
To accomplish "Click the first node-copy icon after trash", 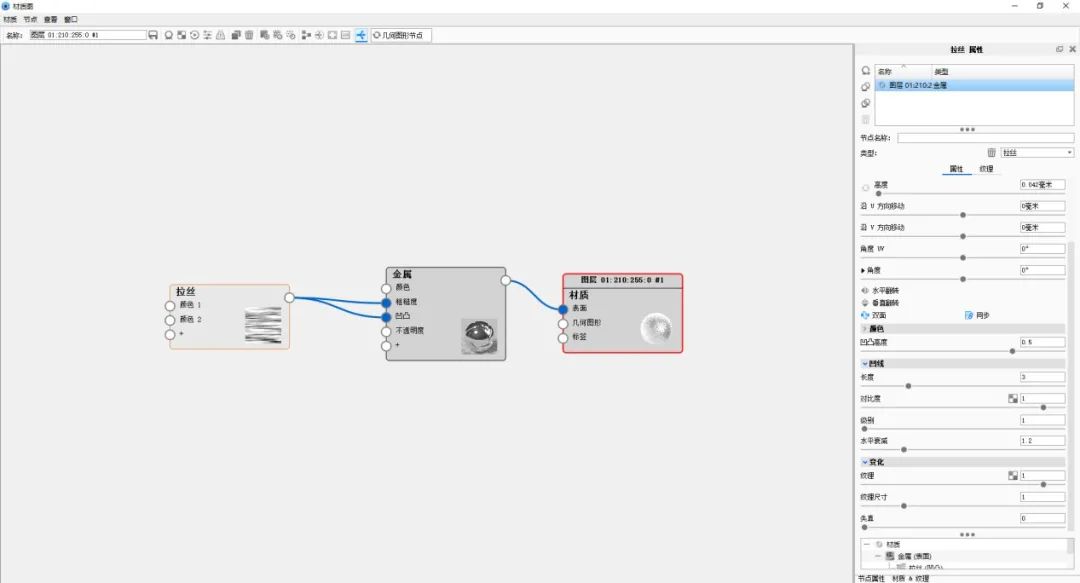I will [x=264, y=35].
